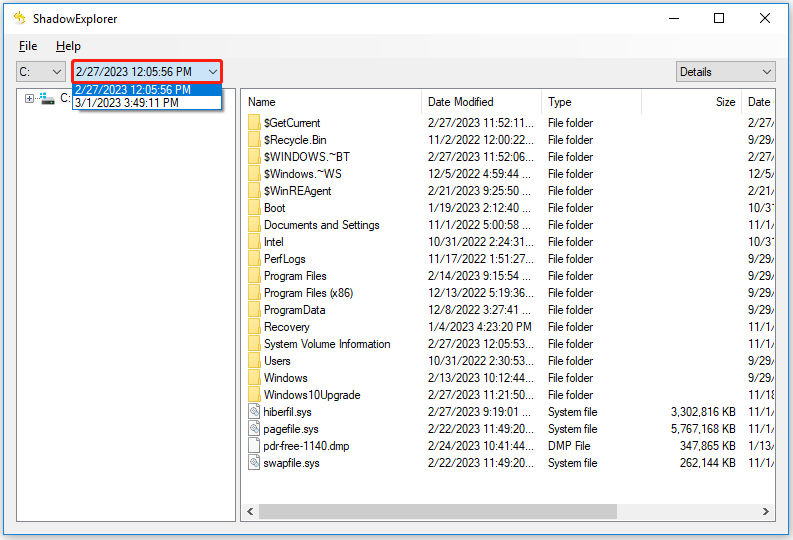Click the Users folder icon
This screenshot has height=540, width=793.
tap(254, 361)
